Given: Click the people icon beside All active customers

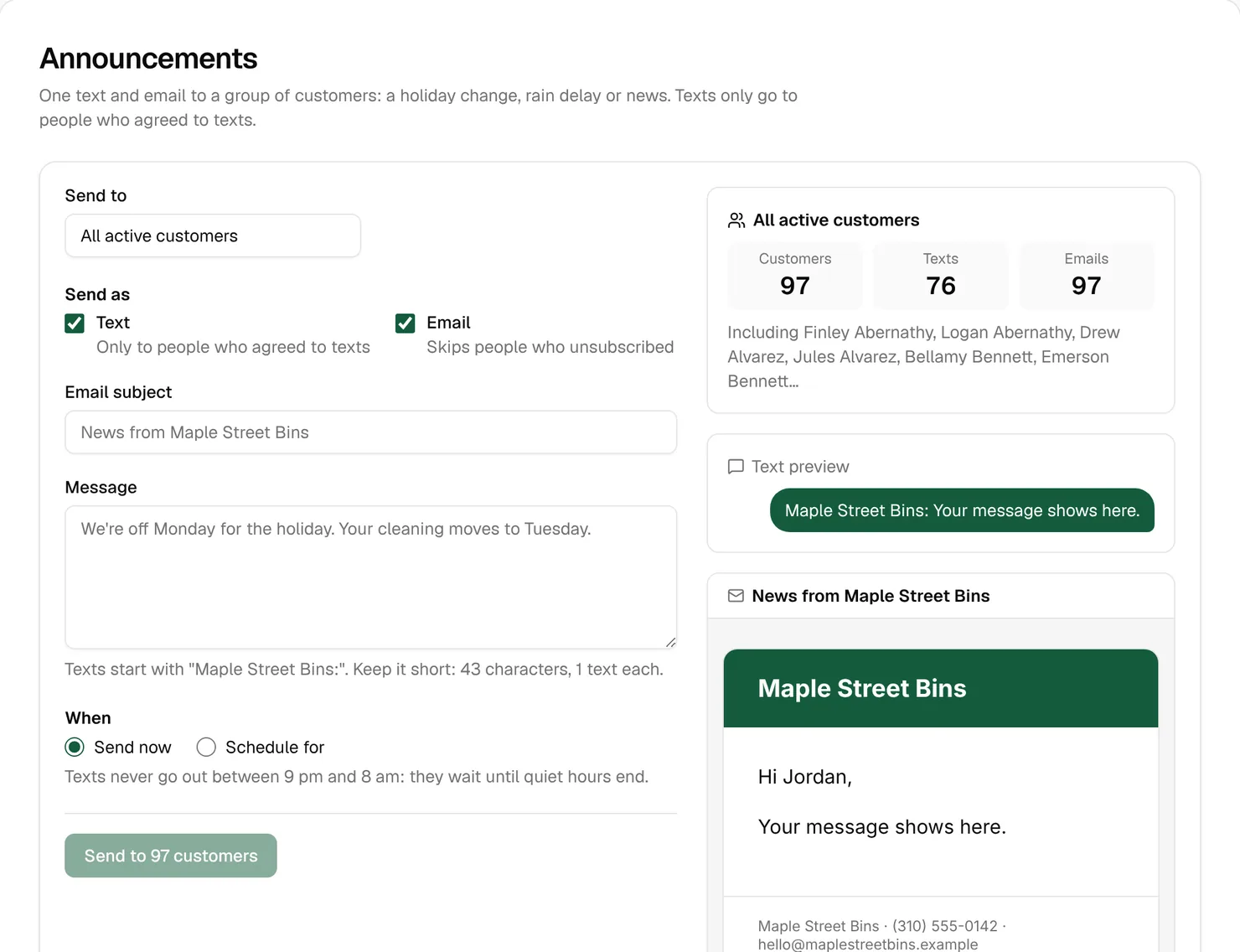Looking at the screenshot, I should [x=736, y=220].
